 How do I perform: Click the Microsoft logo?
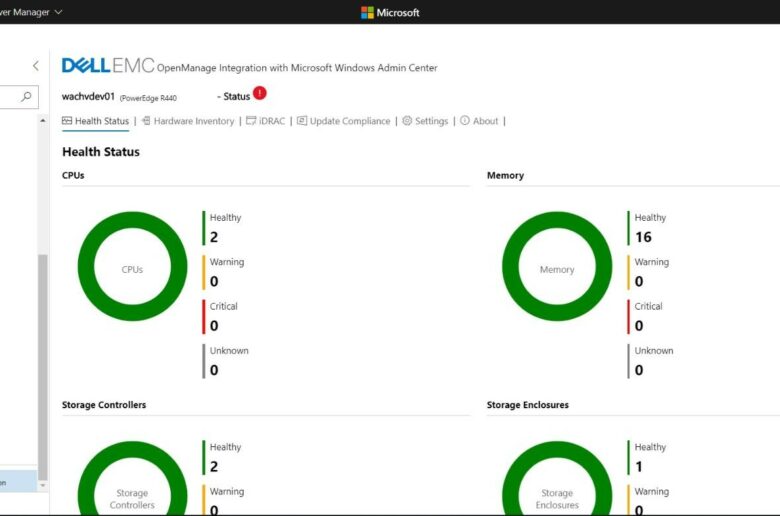tap(390, 12)
